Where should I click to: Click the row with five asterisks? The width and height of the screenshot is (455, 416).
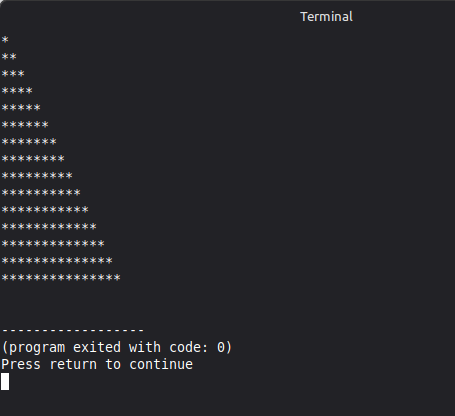[21, 108]
